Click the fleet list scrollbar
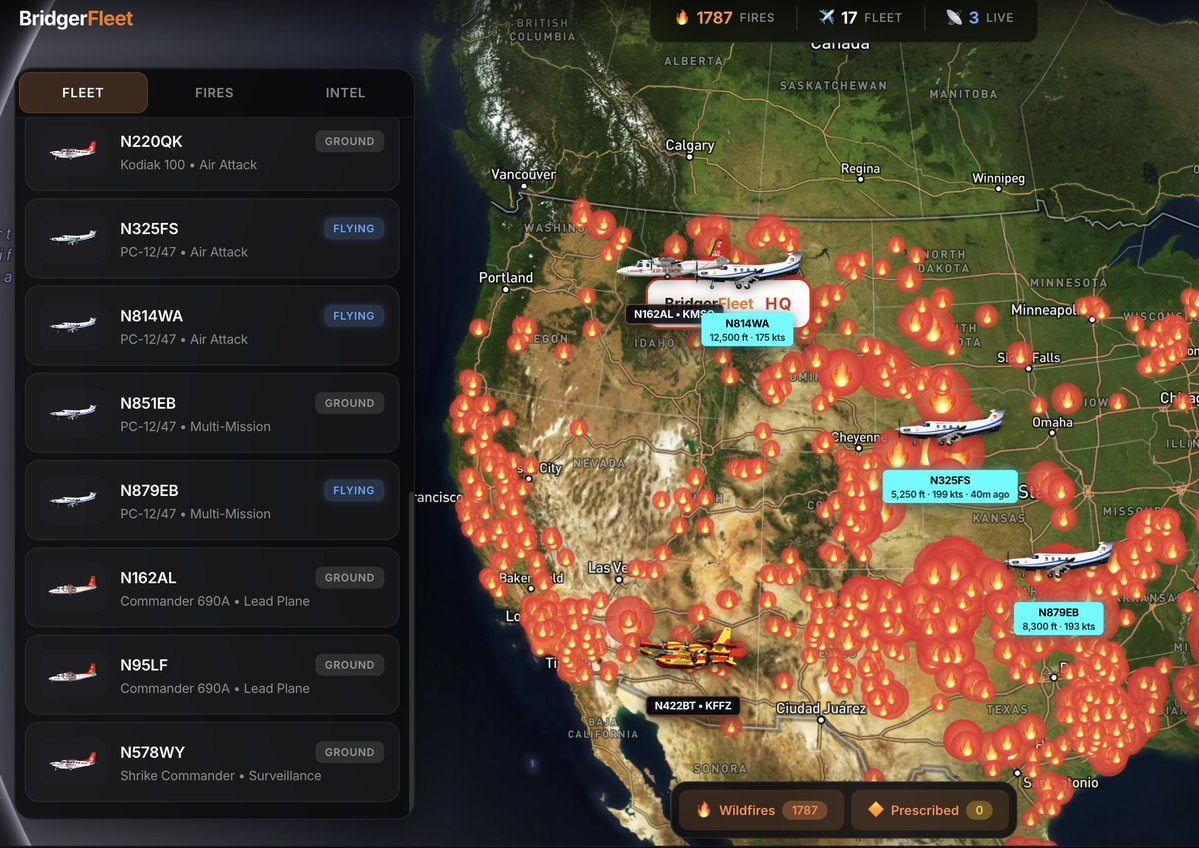This screenshot has width=1199, height=848. [x=411, y=654]
